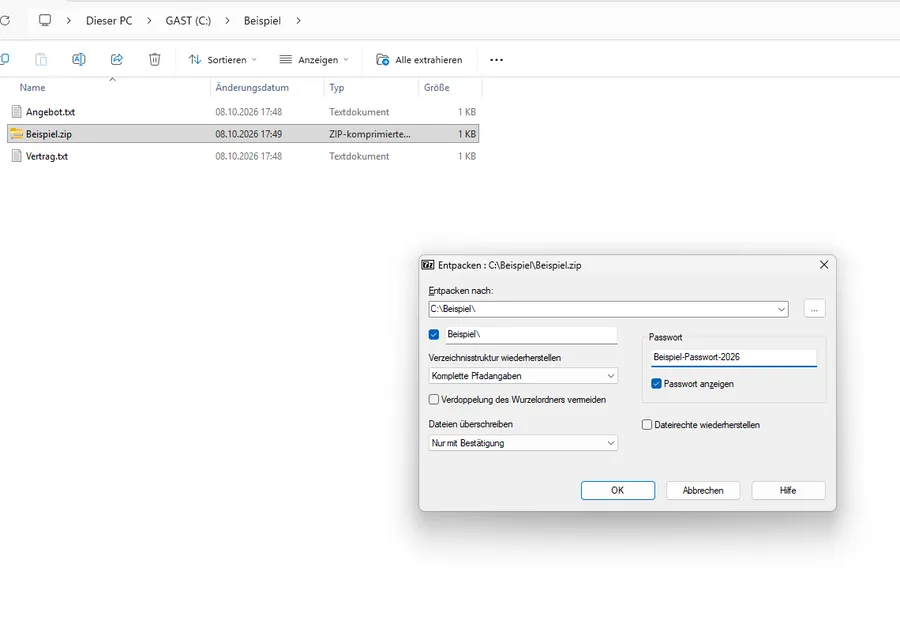Click the Beispiel\ subfolder text field

click(x=532, y=335)
